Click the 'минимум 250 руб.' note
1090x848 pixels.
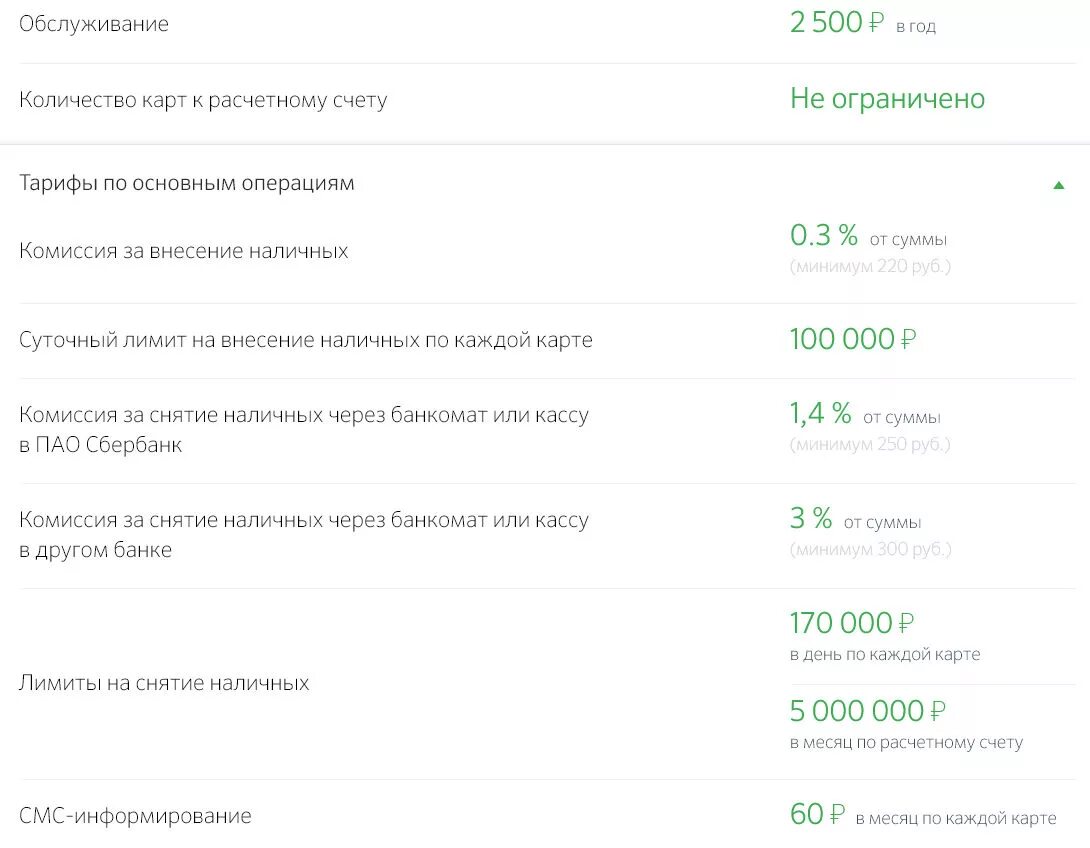point(870,444)
